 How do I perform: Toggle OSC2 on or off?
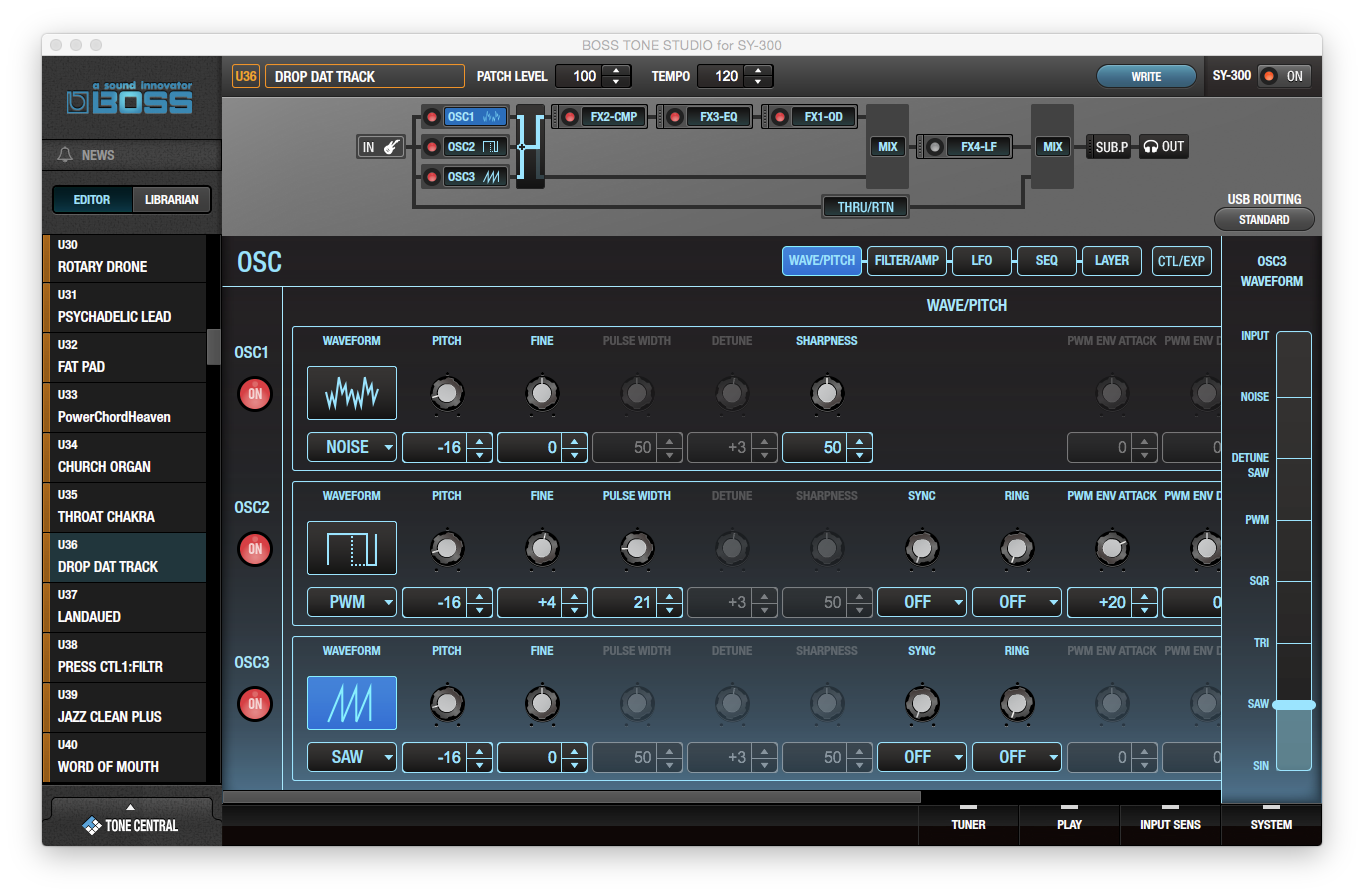(x=254, y=549)
